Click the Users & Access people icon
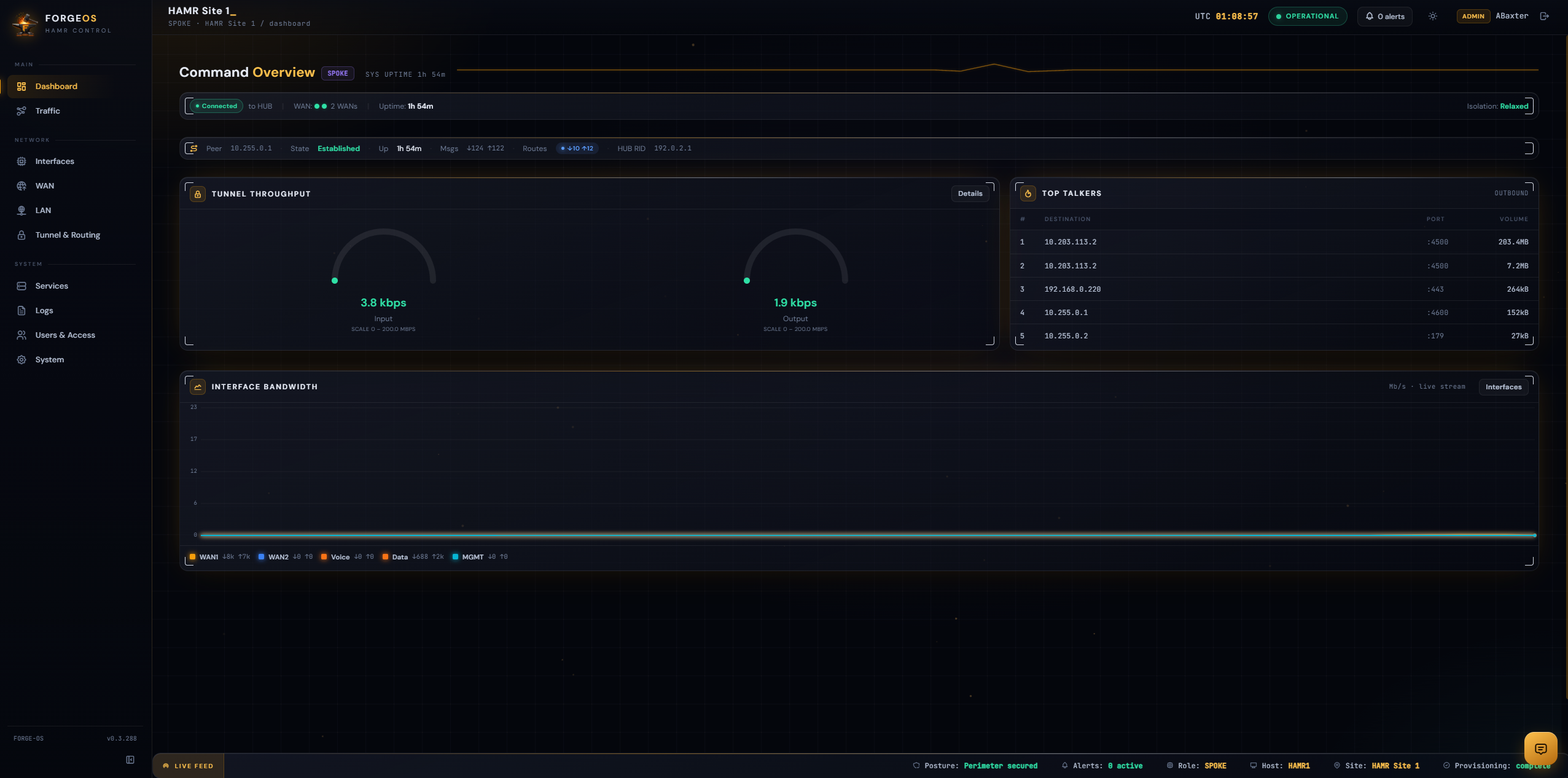The image size is (1568, 778). 21,335
